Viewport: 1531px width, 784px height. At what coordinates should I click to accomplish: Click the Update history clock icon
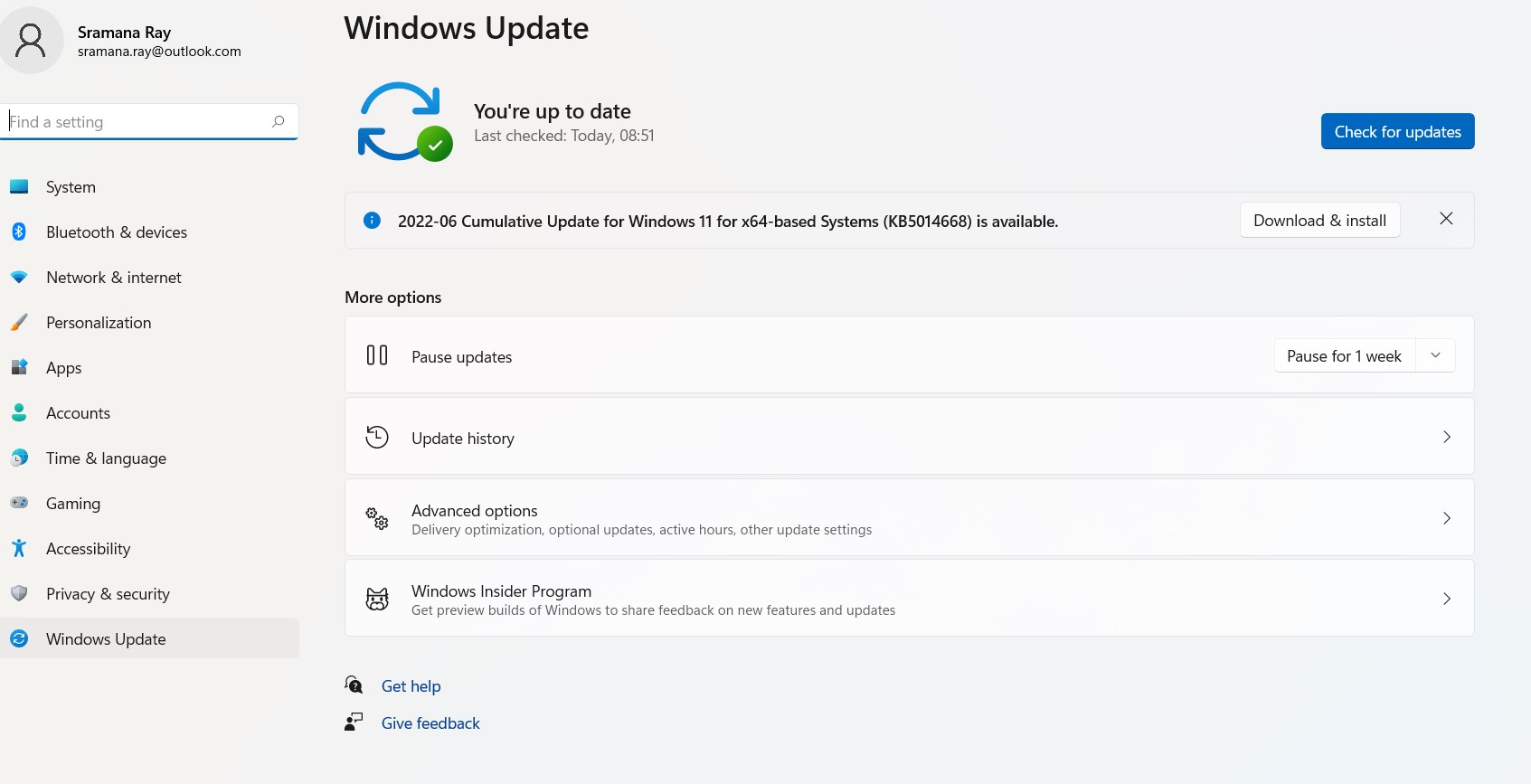click(377, 437)
